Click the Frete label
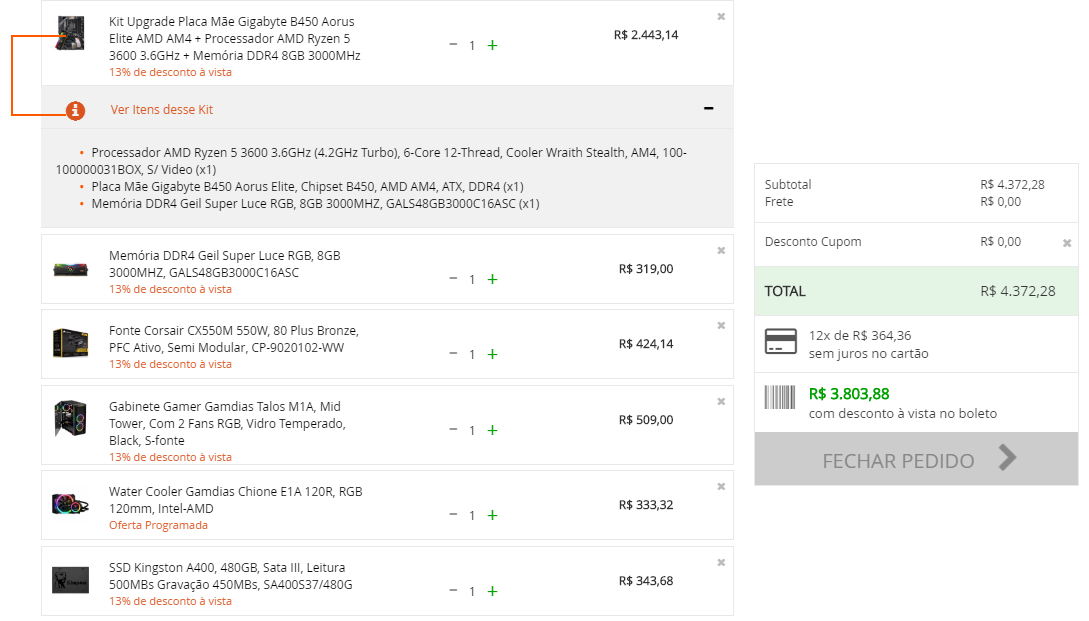The image size is (1089, 621). tap(779, 202)
